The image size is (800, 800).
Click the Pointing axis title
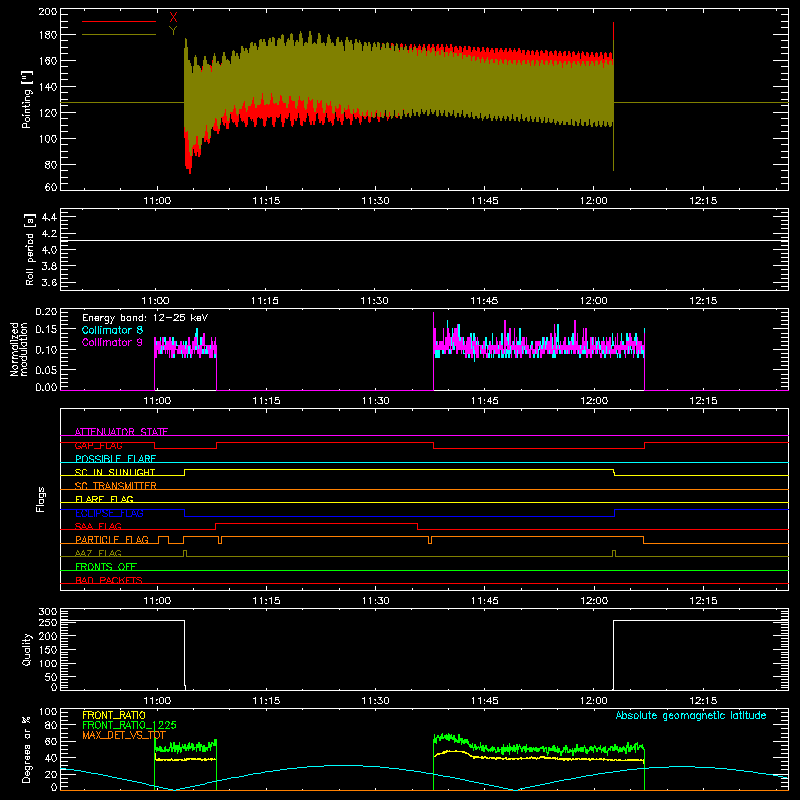click(x=27, y=99)
